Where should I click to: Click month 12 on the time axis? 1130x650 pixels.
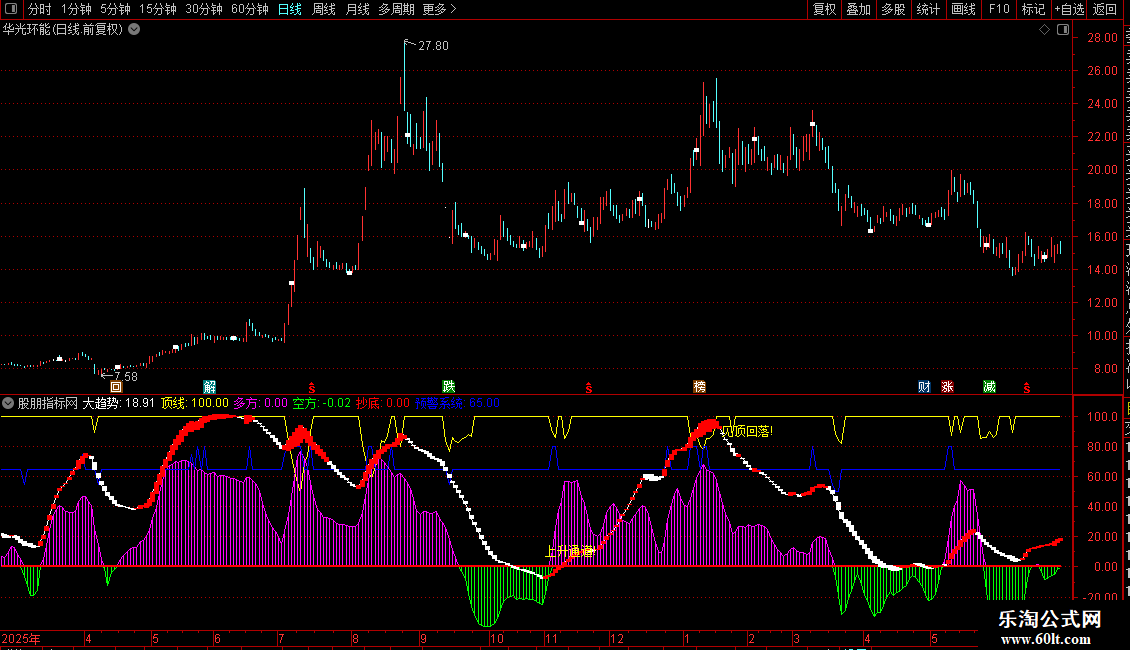coord(616,639)
